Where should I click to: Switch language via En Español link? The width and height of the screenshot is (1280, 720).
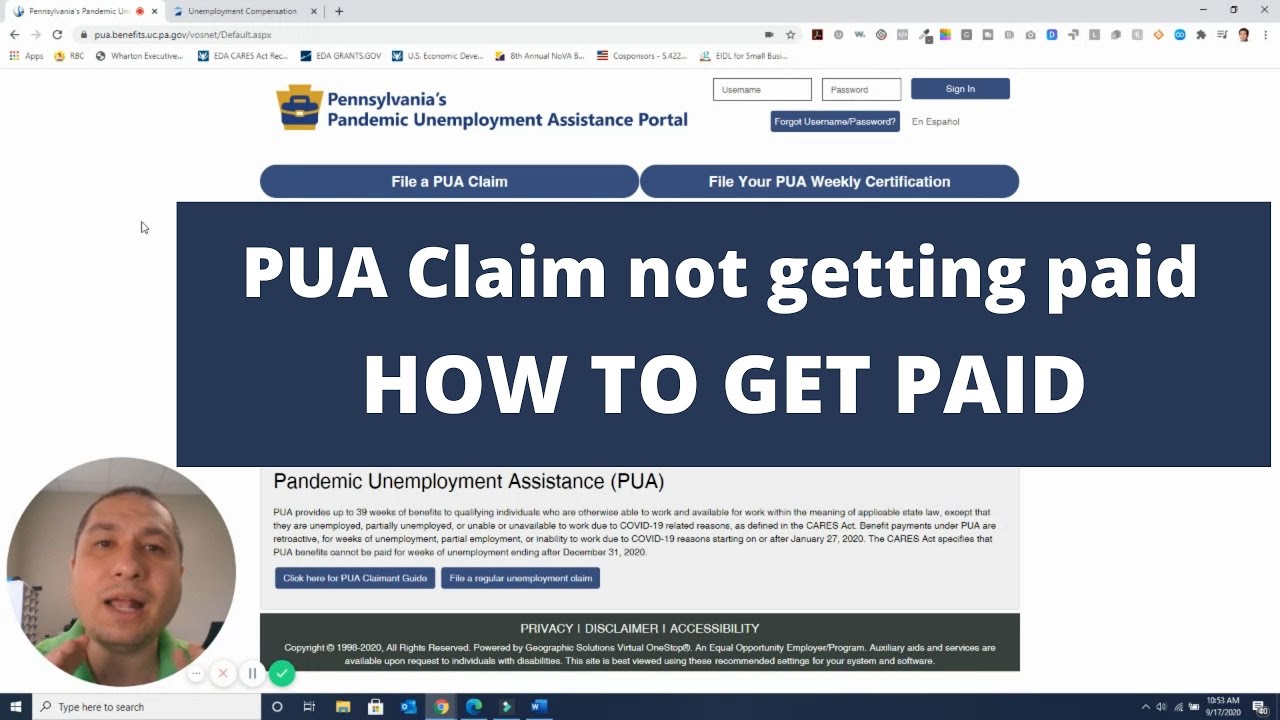click(935, 122)
